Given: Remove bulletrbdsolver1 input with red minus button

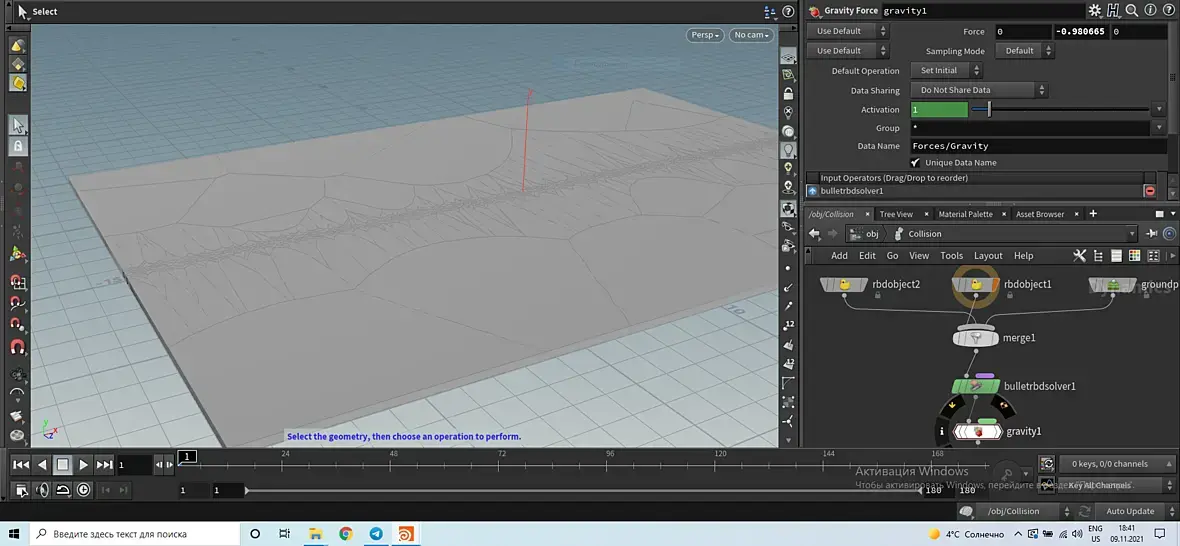Looking at the screenshot, I should 1149,191.
